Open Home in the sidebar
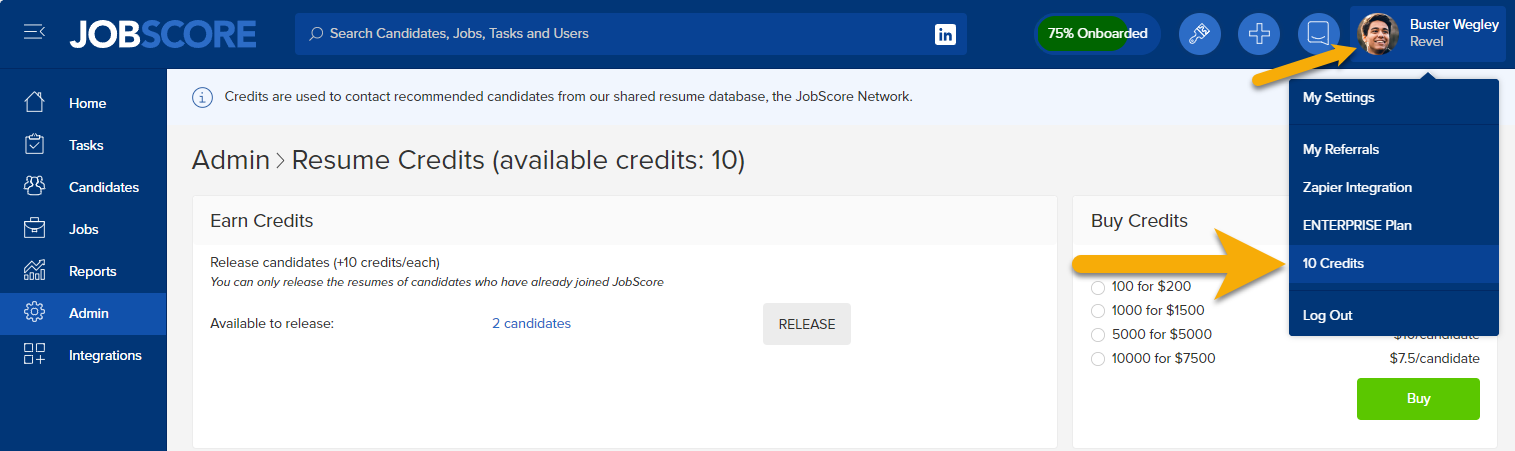 83,103
